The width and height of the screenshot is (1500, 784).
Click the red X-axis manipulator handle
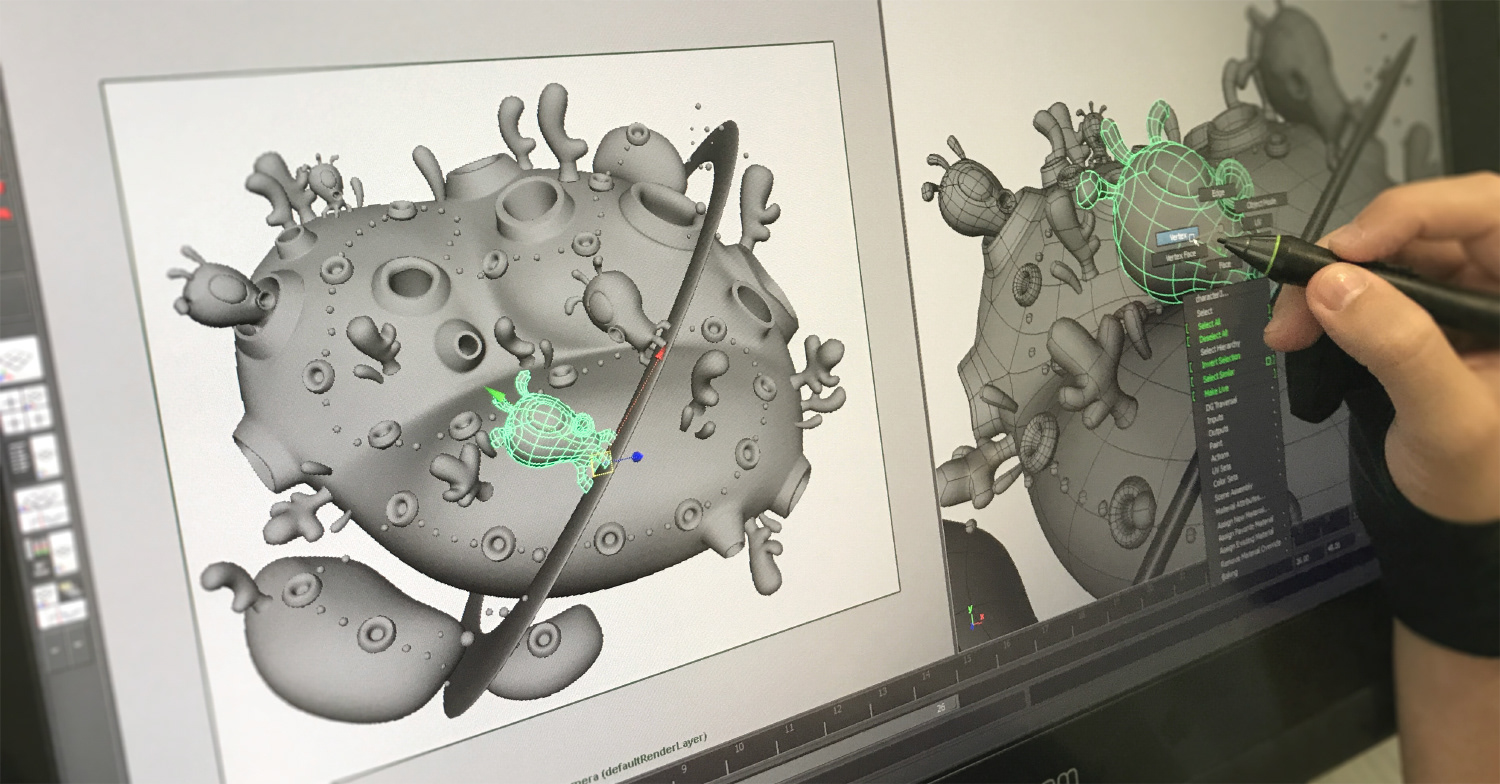[x=659, y=351]
